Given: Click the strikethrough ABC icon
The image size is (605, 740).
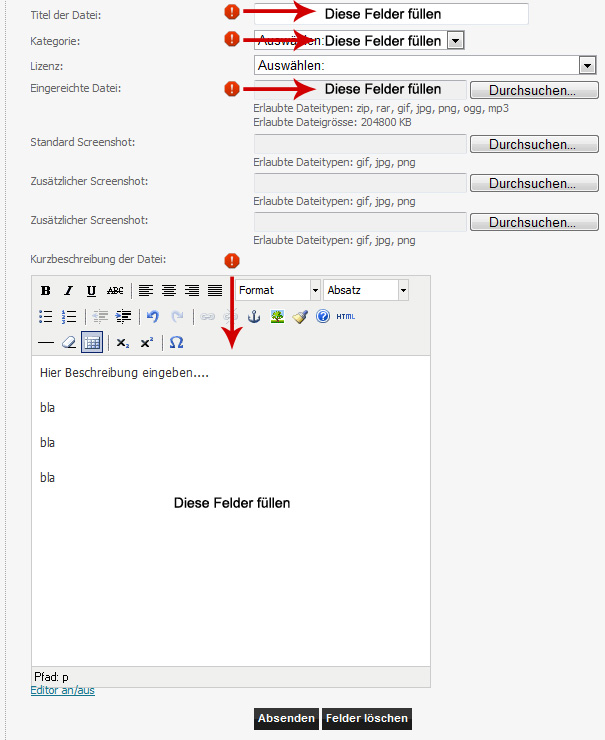Looking at the screenshot, I should click(115, 291).
